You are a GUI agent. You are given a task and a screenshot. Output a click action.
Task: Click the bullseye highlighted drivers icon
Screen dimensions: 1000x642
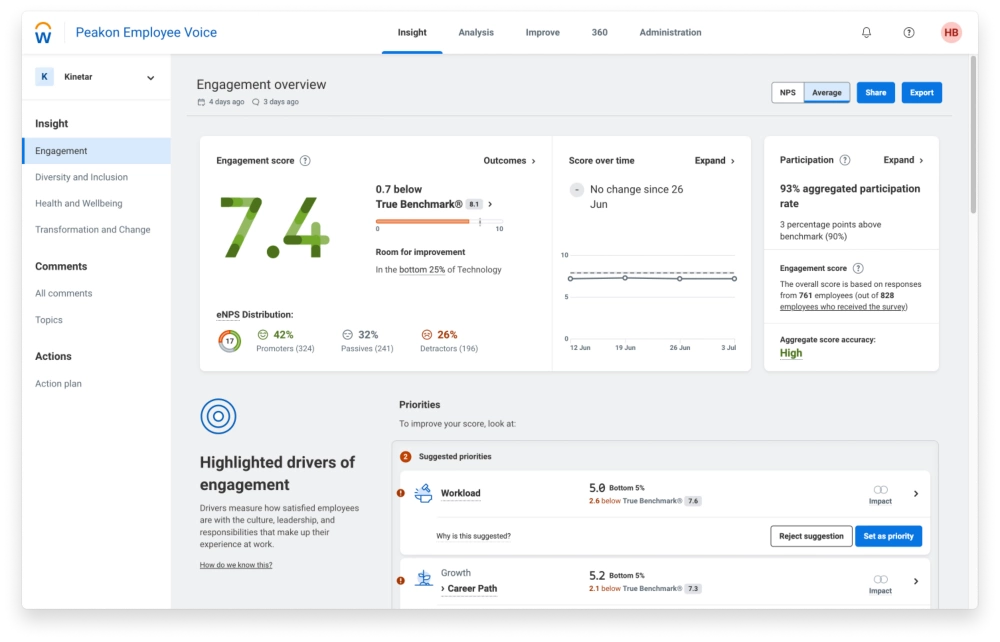pos(218,415)
